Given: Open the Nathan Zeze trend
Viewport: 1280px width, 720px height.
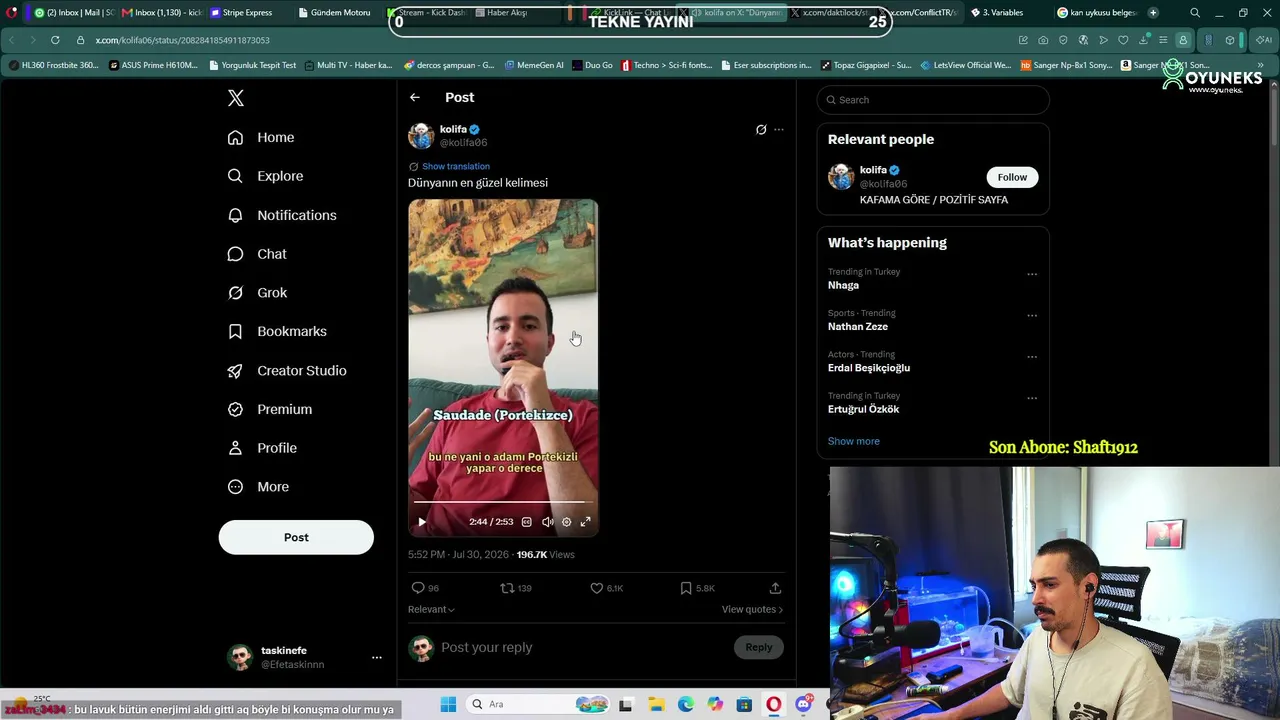Looking at the screenshot, I should [x=858, y=326].
